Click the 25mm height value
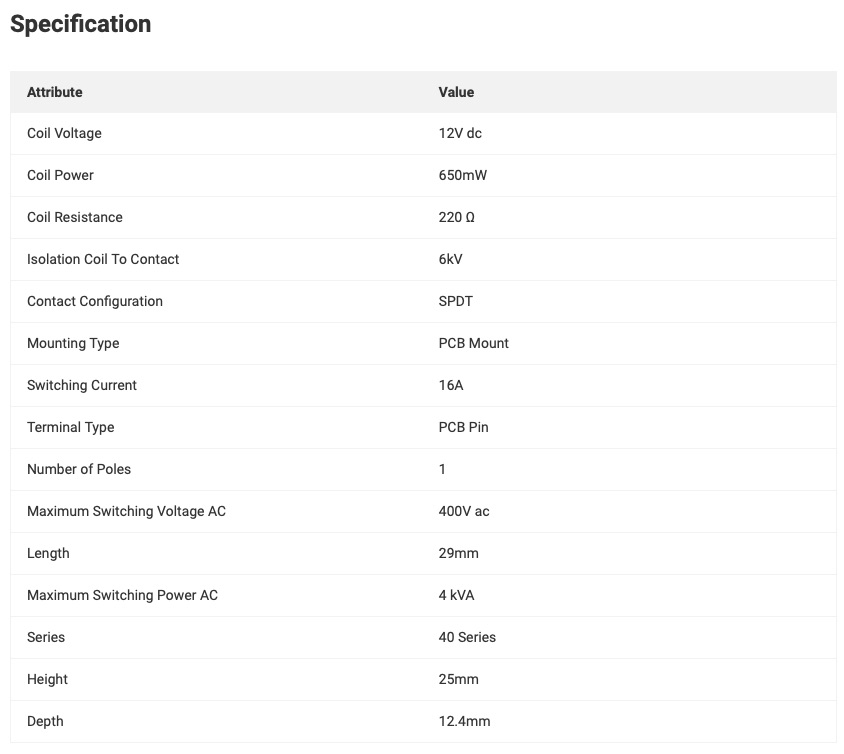Viewport: 844px width, 754px height. [459, 679]
